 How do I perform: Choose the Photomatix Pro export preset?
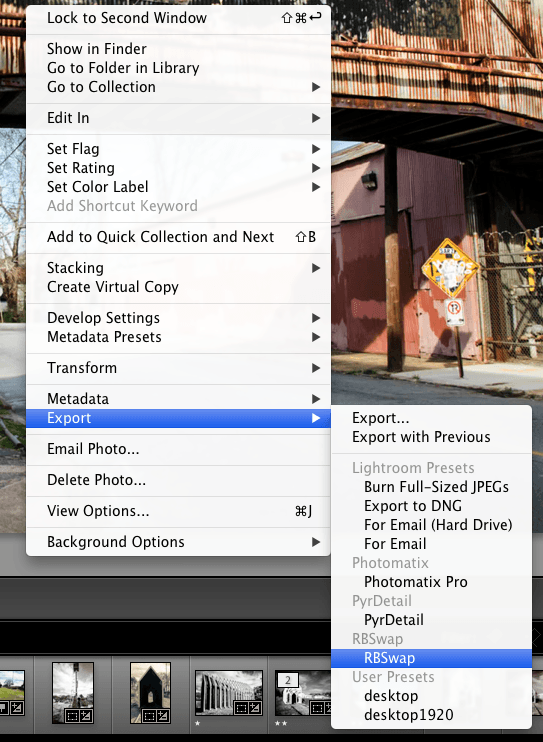[431, 582]
